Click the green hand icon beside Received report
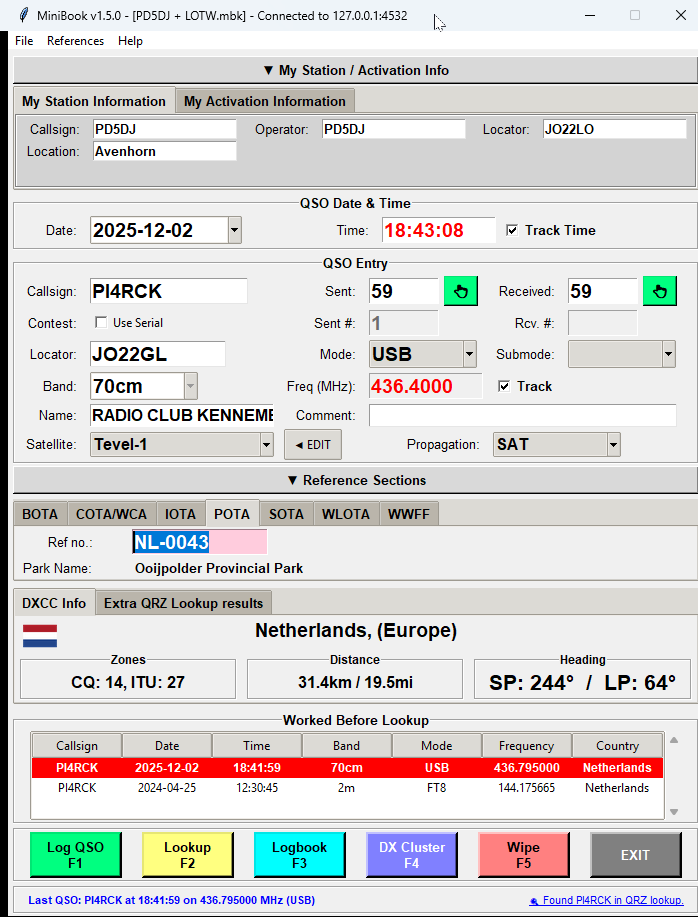The width and height of the screenshot is (698, 917). pos(660,292)
